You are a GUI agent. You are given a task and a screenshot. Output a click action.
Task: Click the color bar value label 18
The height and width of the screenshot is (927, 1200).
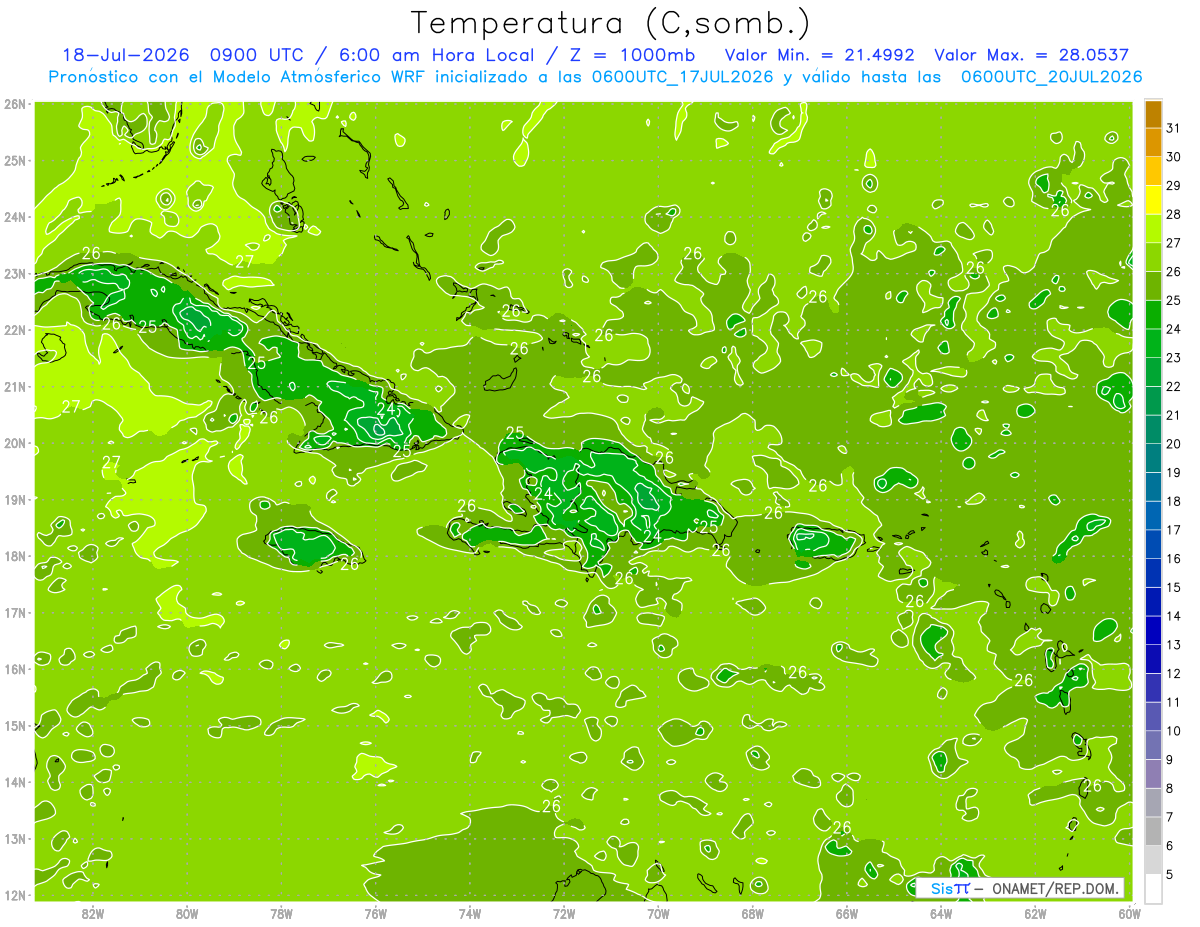[1173, 501]
